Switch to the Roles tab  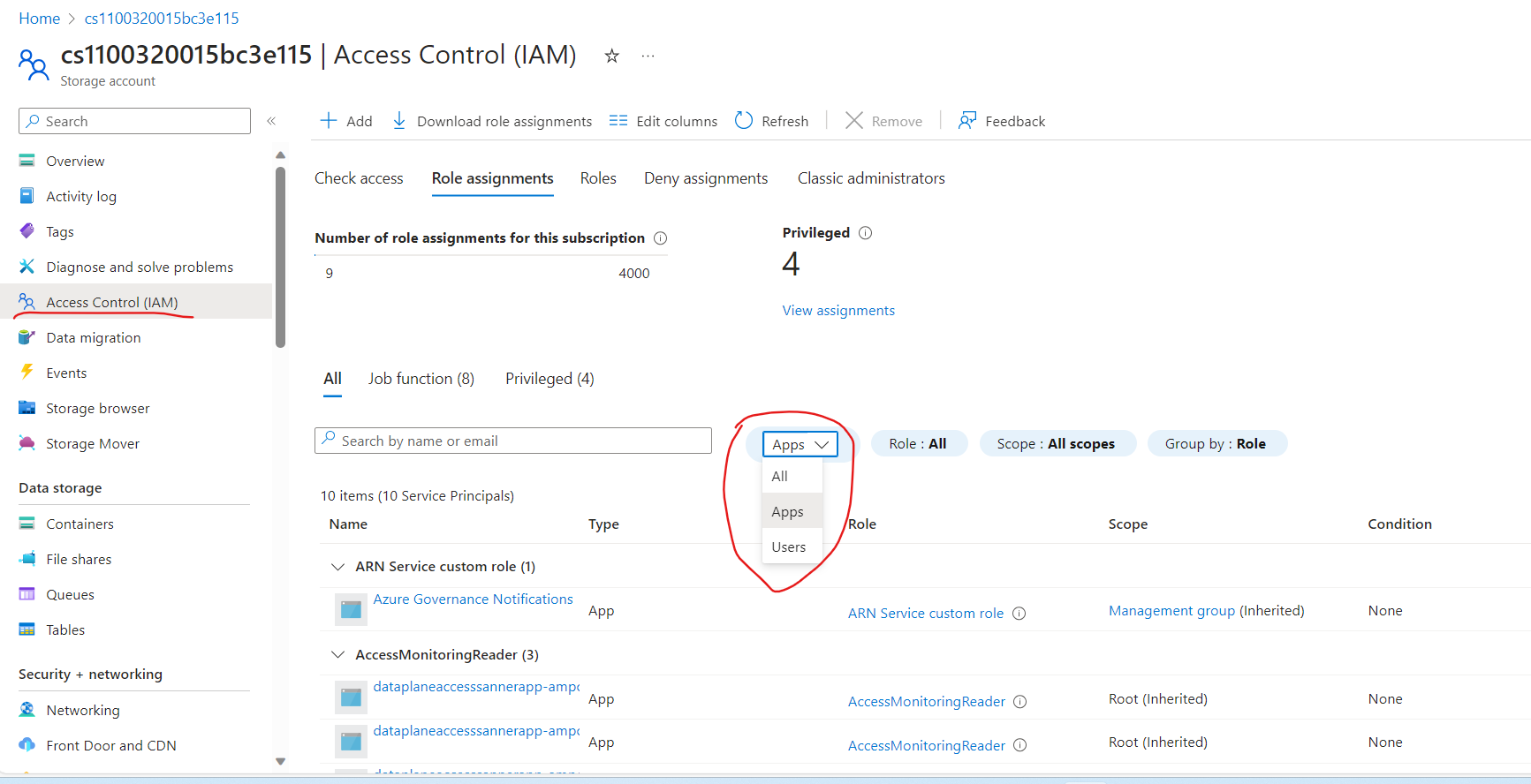coord(598,178)
